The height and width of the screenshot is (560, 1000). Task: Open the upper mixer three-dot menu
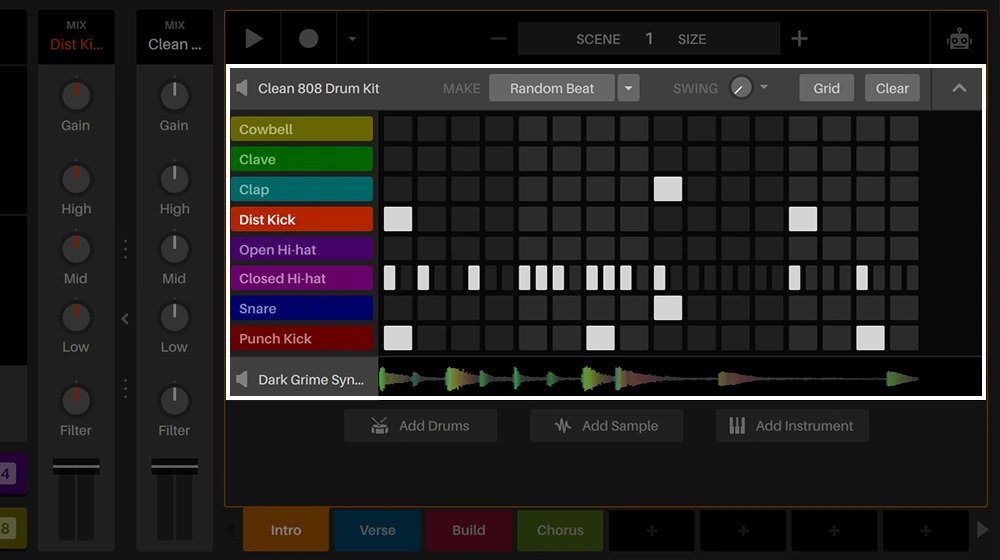click(x=125, y=249)
